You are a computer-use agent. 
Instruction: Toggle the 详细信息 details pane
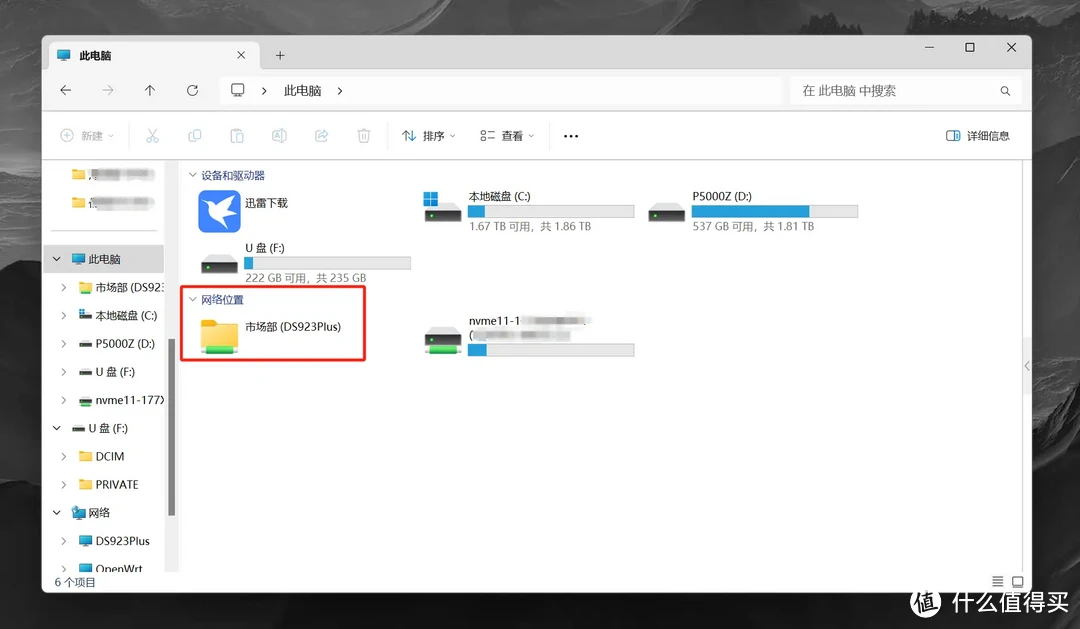click(977, 136)
